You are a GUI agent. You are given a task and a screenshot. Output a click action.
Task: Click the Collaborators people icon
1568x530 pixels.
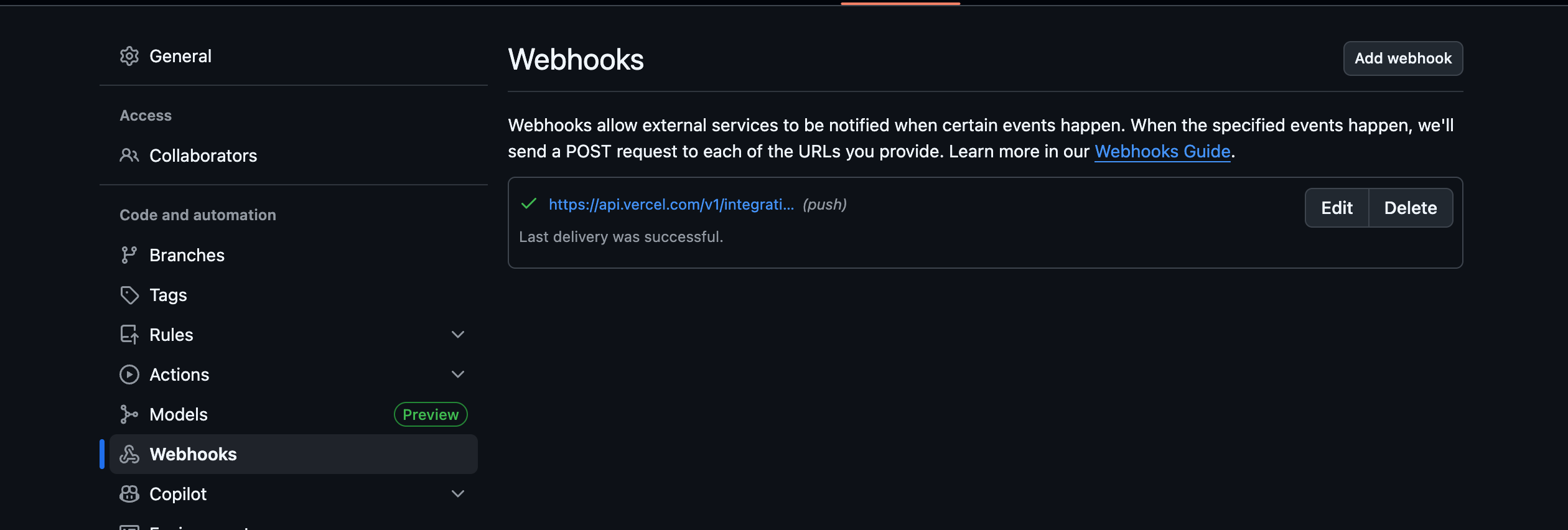click(129, 156)
